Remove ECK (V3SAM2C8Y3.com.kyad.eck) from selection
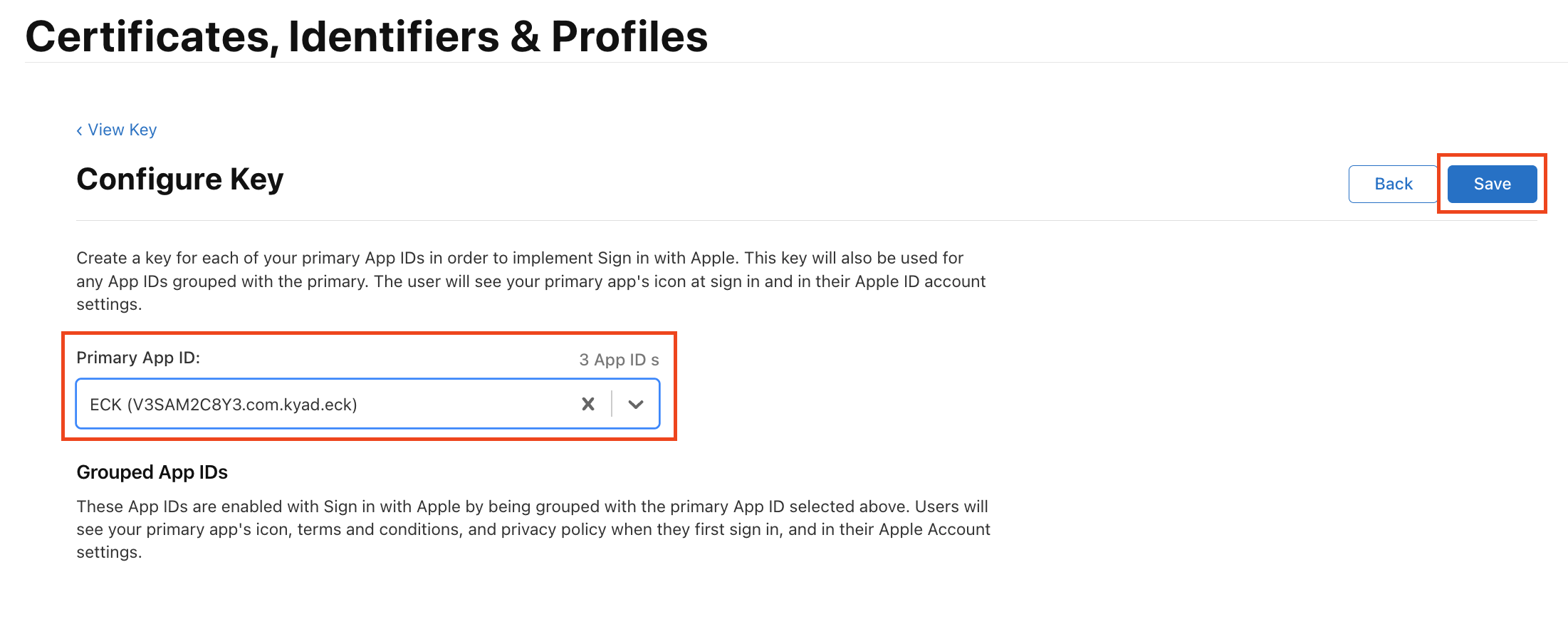This screenshot has height=634, width=1568. (588, 404)
